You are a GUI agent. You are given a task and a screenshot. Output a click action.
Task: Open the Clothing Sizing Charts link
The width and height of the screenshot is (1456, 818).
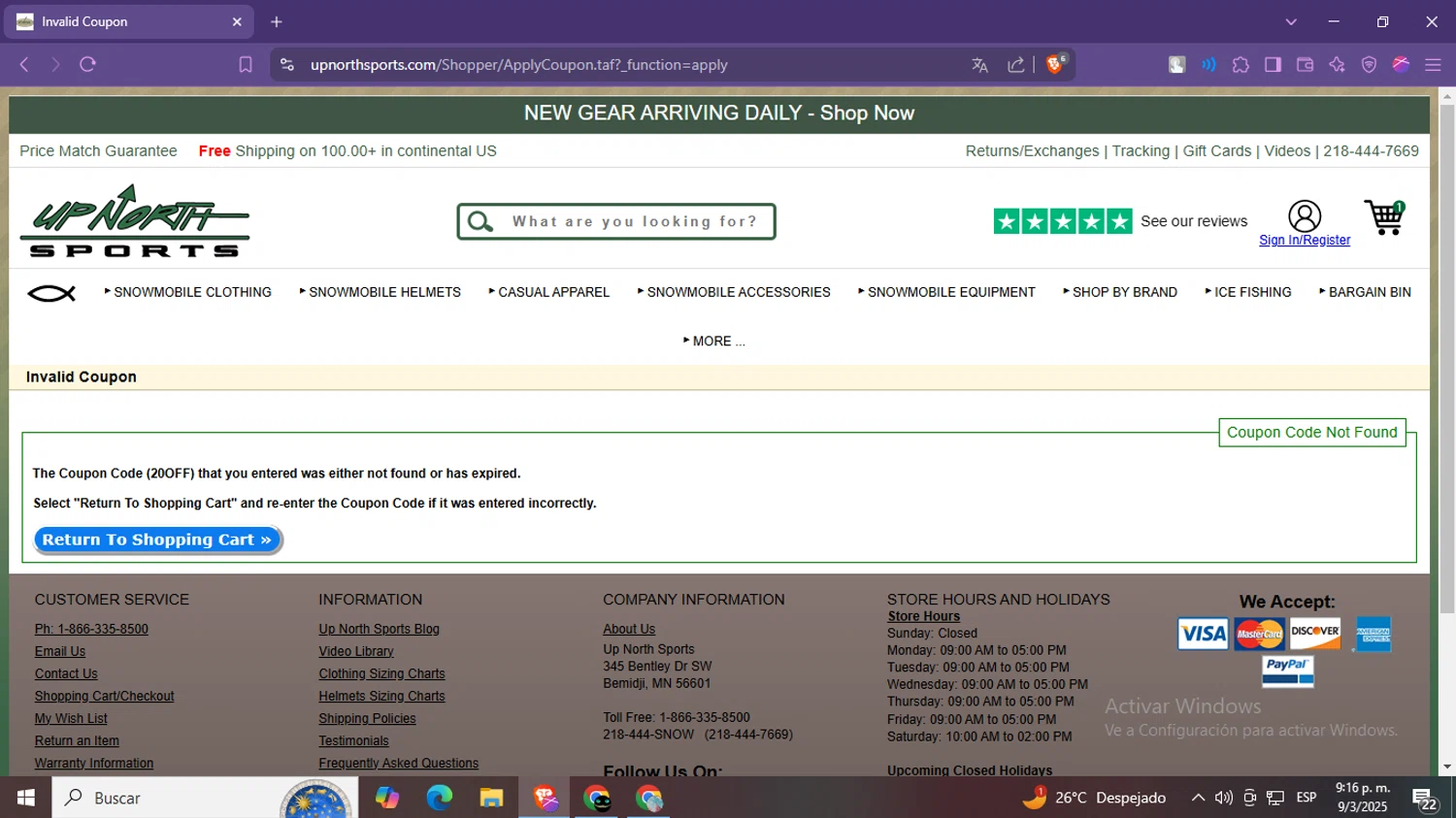[x=382, y=674]
